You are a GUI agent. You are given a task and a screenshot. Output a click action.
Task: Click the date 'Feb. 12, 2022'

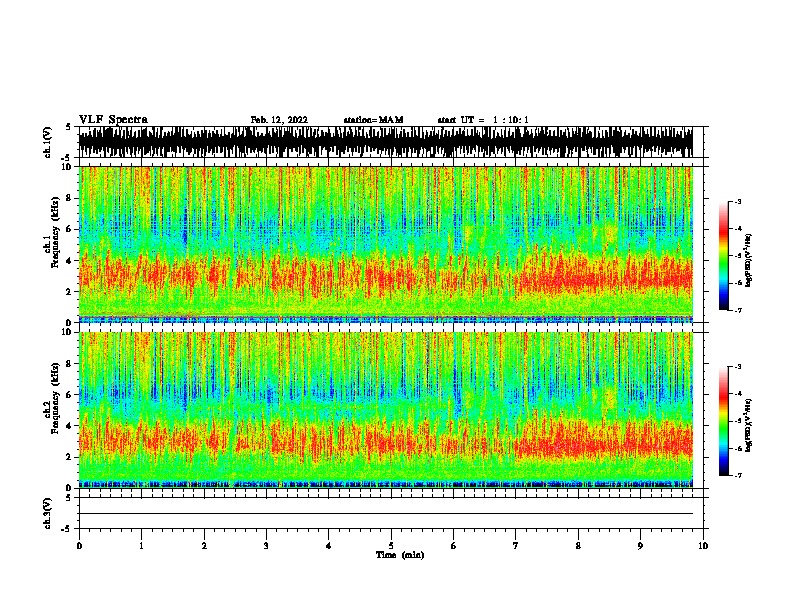(279, 120)
